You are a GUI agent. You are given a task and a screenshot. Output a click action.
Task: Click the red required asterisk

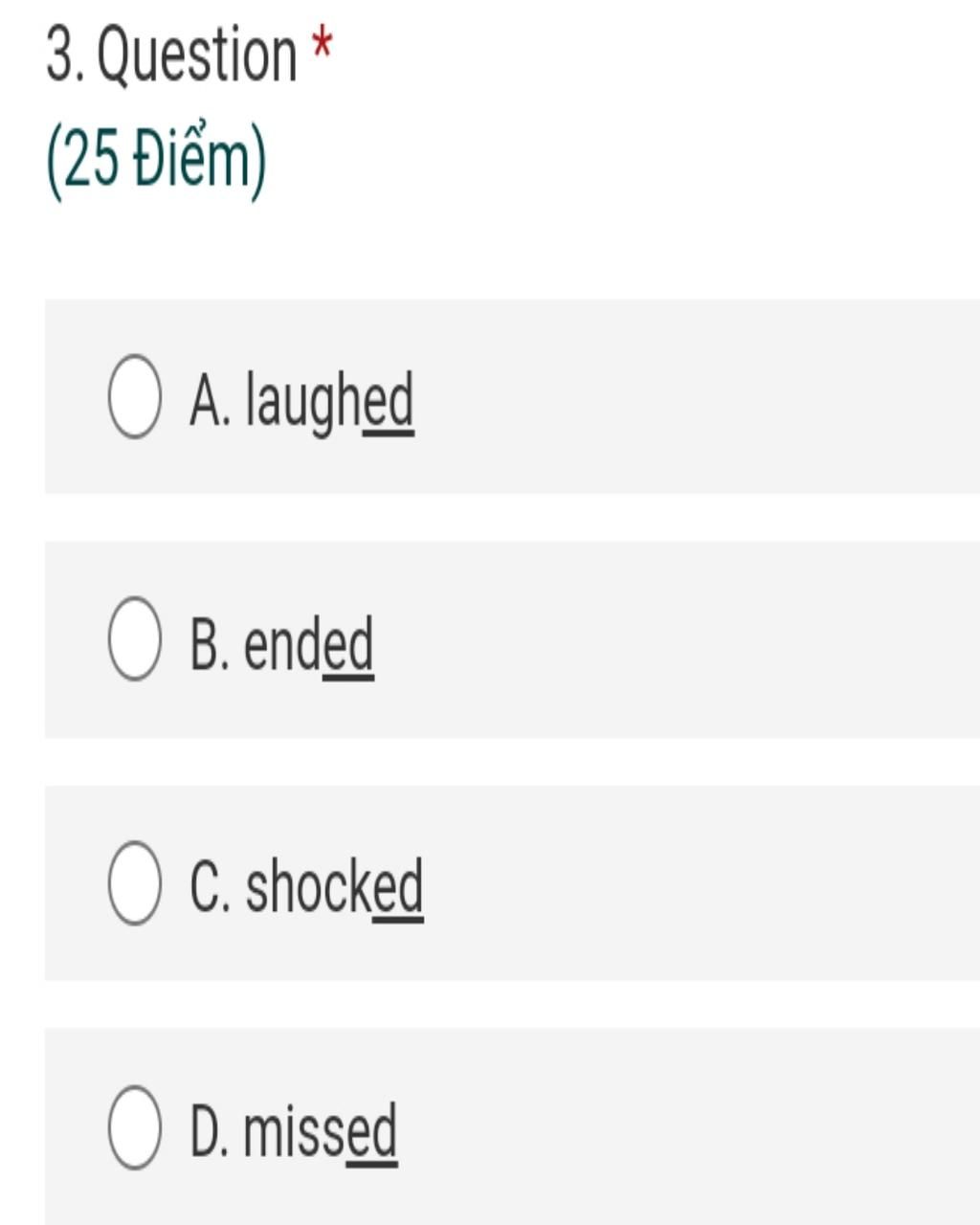(x=323, y=48)
